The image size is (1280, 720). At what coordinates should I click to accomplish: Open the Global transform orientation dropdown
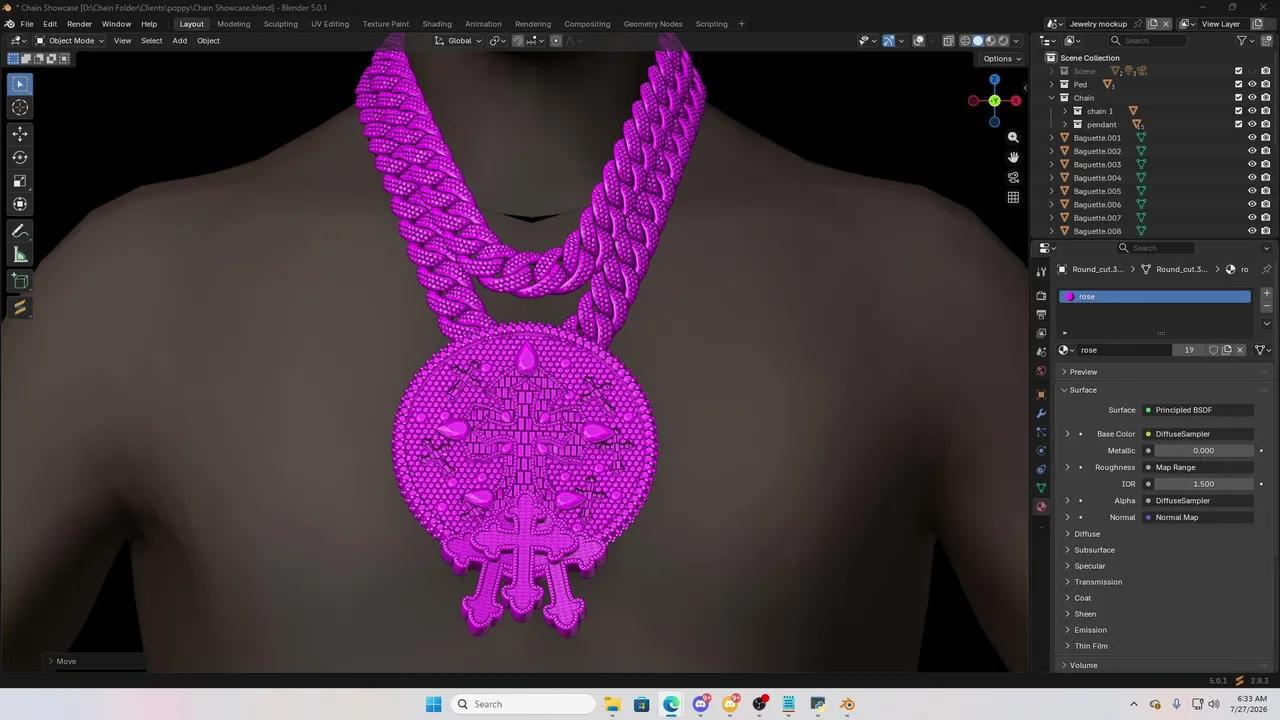click(x=459, y=41)
